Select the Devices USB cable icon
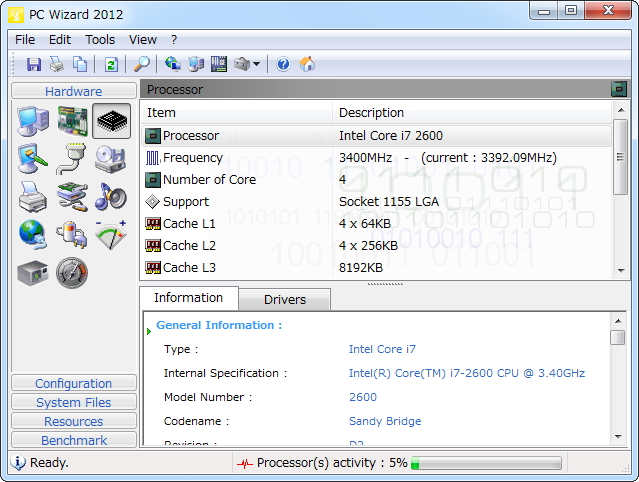This screenshot has height=482, width=639. click(x=72, y=197)
